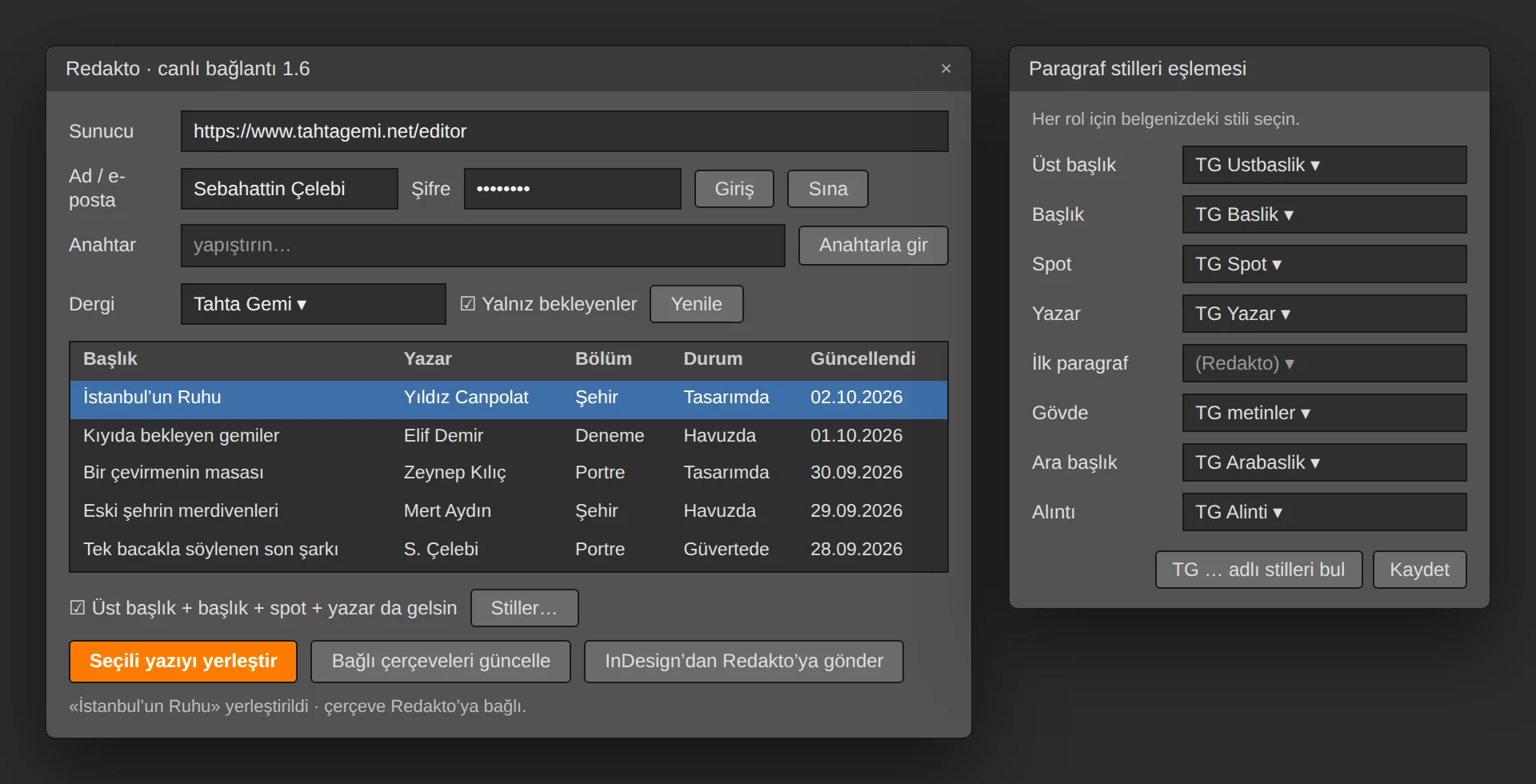The width and height of the screenshot is (1536, 784).
Task: Click the Sunucu URL input field
Action: (x=565, y=131)
